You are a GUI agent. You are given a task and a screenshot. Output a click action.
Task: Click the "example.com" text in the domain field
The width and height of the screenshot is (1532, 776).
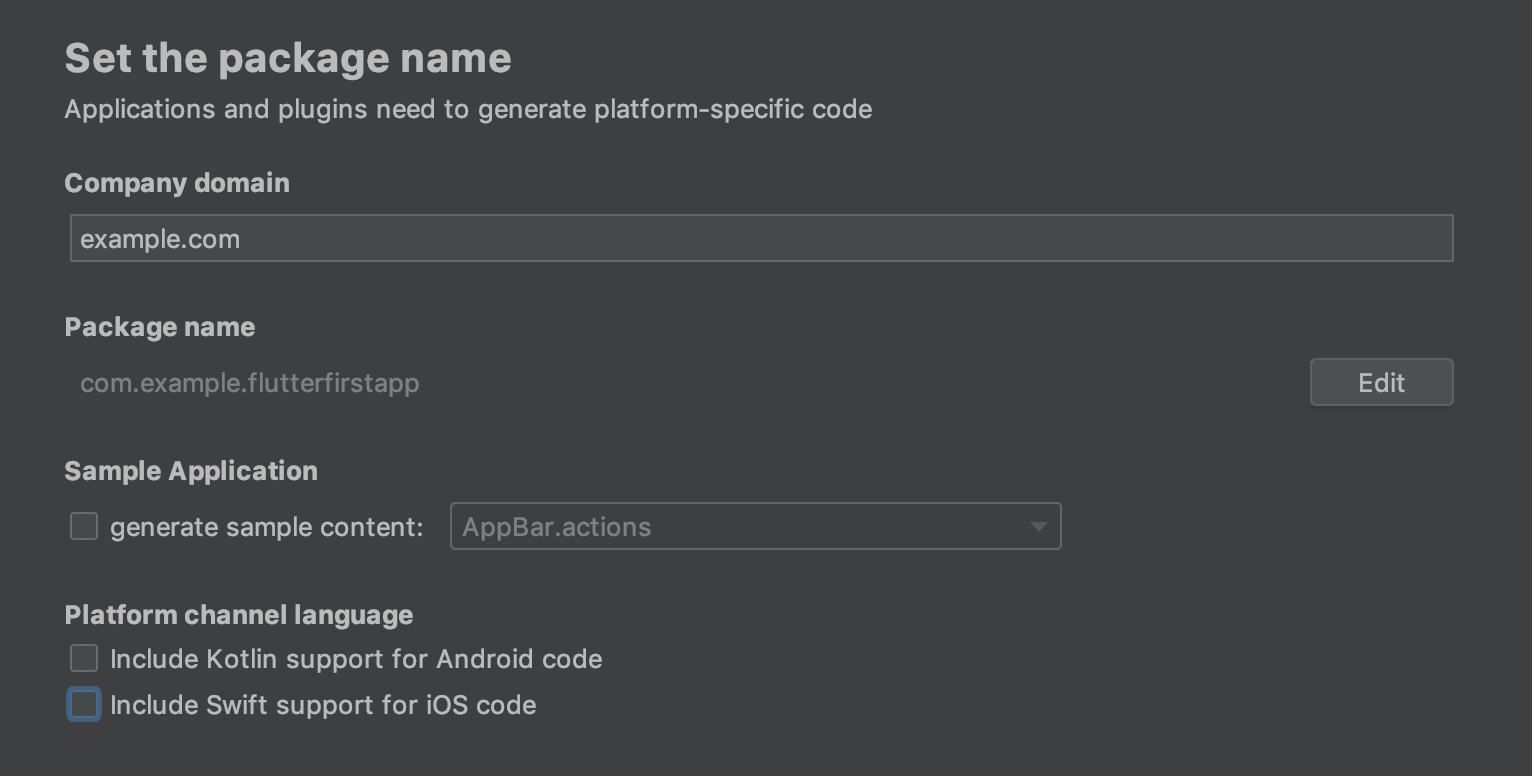(x=160, y=240)
